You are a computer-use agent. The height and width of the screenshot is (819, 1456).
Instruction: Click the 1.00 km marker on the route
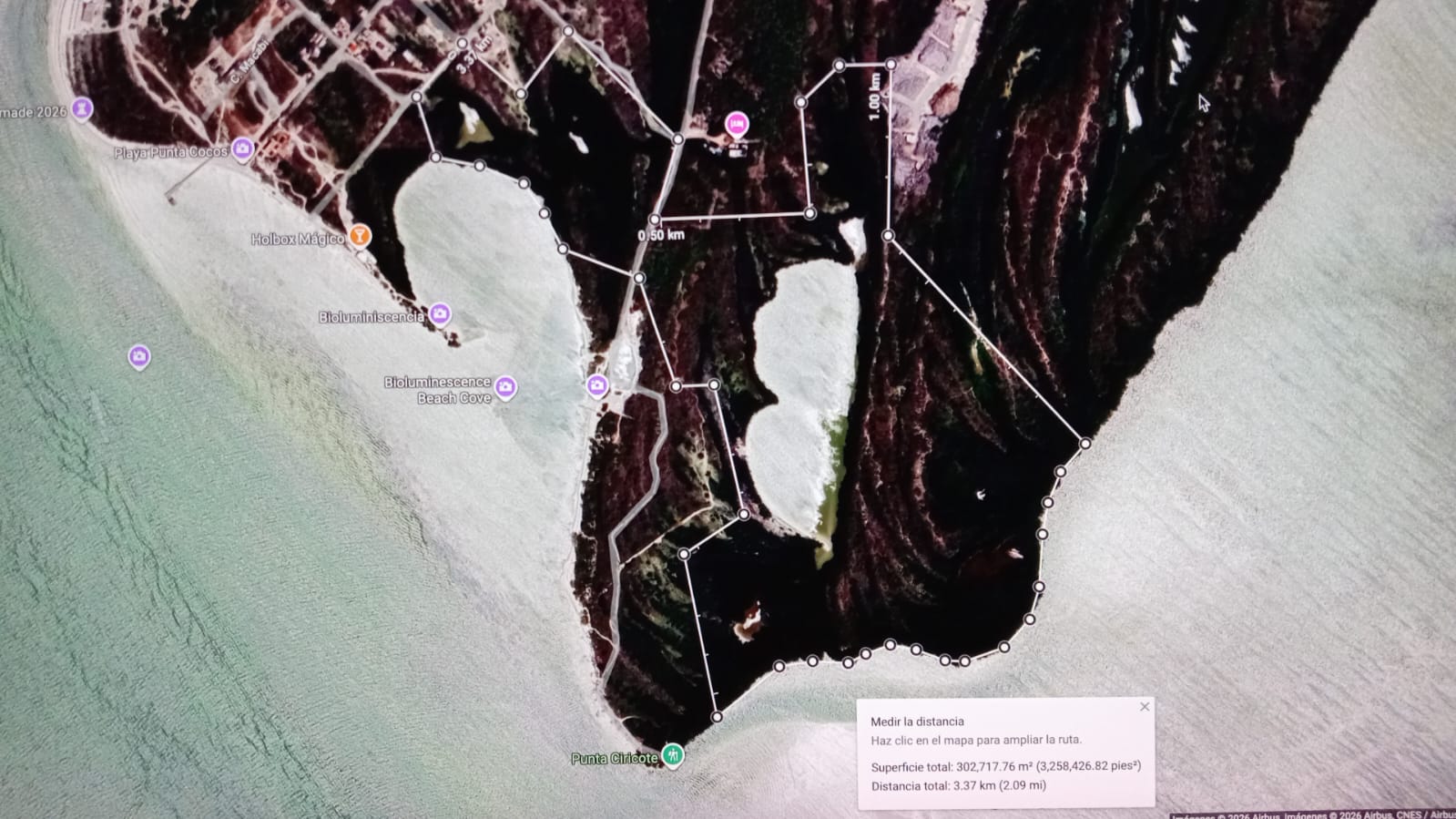(x=875, y=96)
